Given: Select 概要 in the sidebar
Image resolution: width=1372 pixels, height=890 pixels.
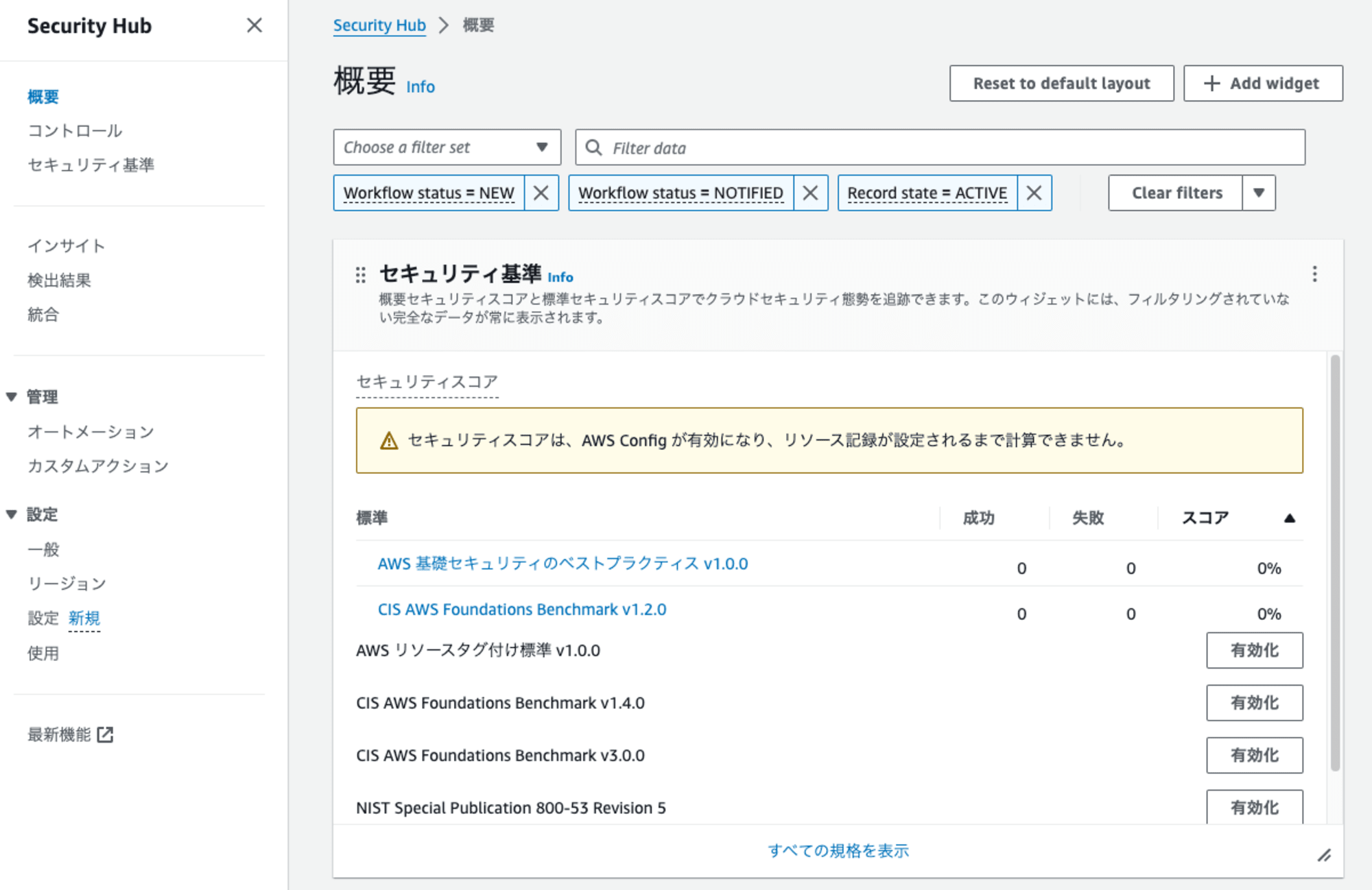Looking at the screenshot, I should click(43, 97).
